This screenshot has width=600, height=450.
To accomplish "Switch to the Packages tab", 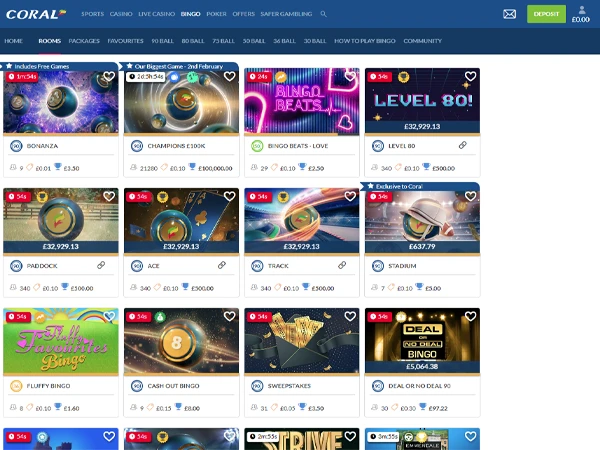I will tap(84, 41).
